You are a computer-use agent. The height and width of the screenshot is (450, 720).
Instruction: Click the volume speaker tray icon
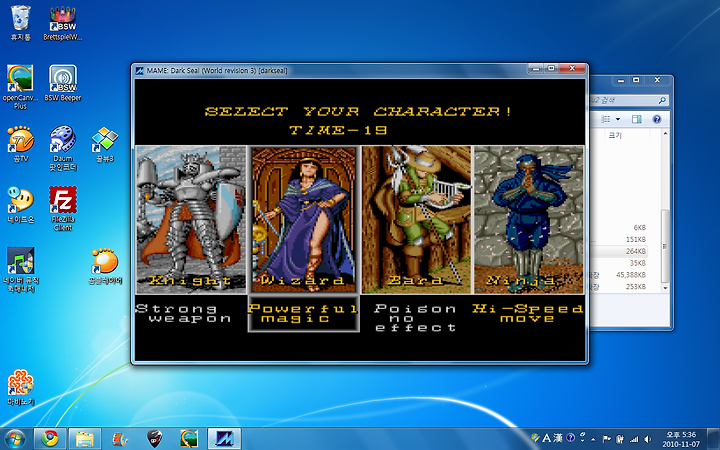pyautogui.click(x=648, y=439)
